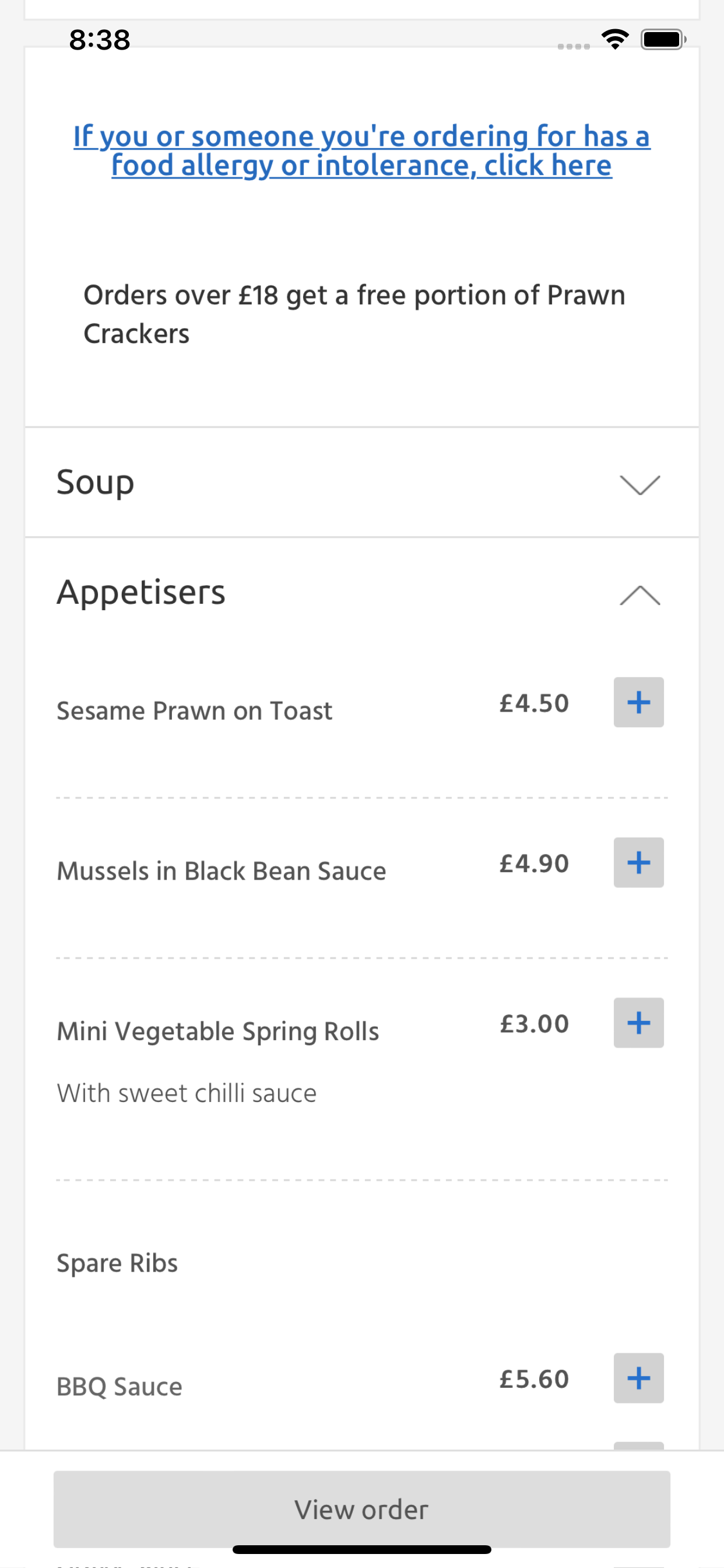Select Mini Vegetable Spring Rolls item name

(x=218, y=1031)
